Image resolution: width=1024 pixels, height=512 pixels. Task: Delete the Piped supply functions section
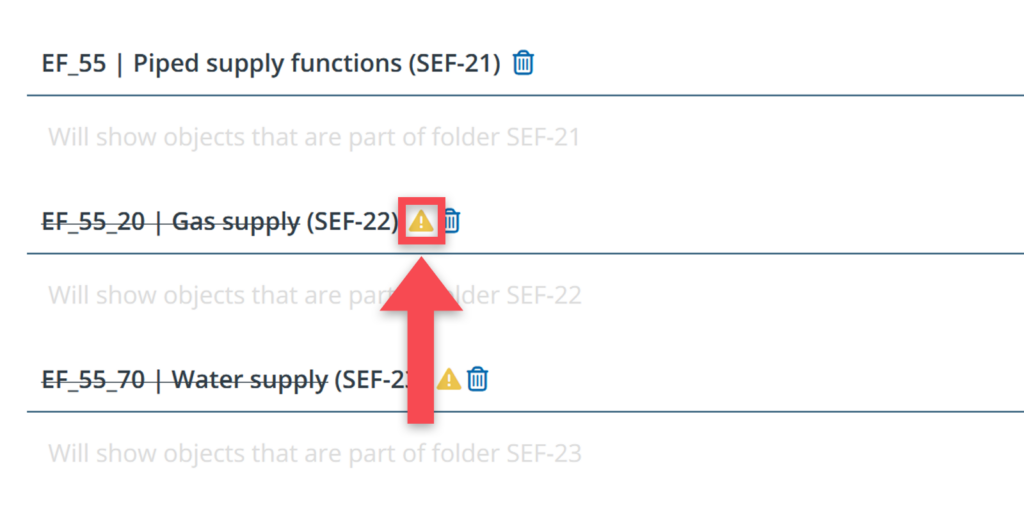(523, 64)
